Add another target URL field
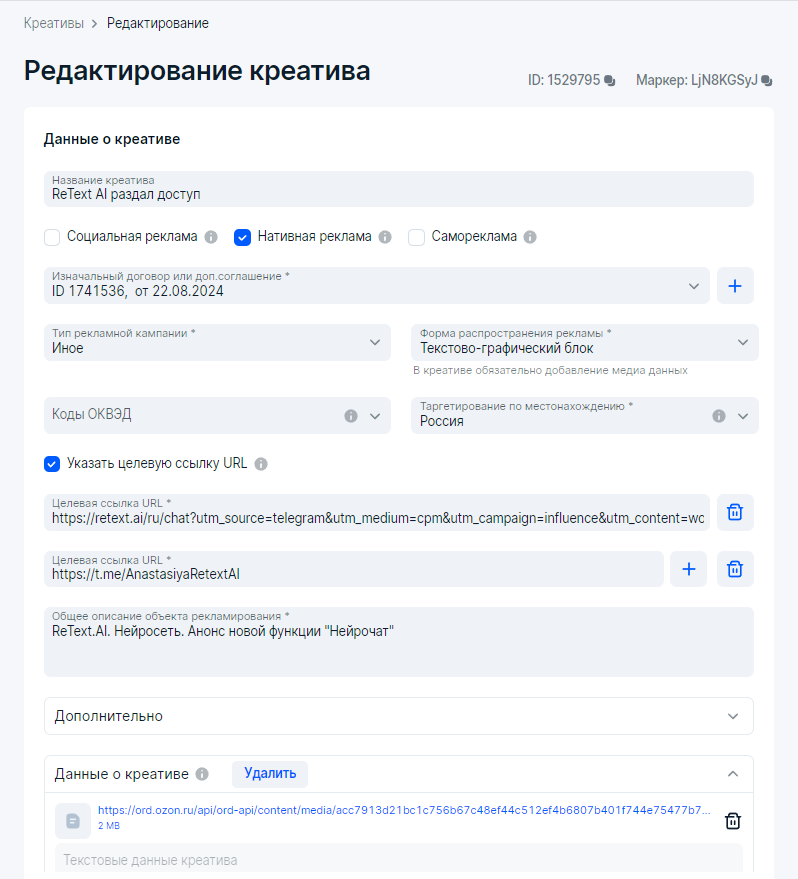The width and height of the screenshot is (798, 879). 688,569
